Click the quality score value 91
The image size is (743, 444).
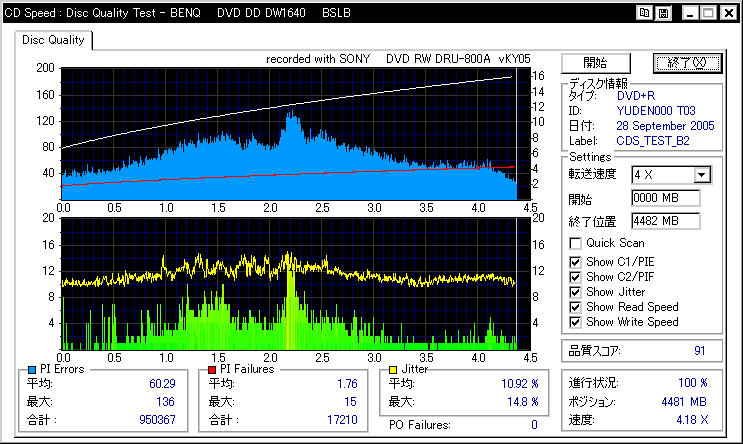(700, 351)
